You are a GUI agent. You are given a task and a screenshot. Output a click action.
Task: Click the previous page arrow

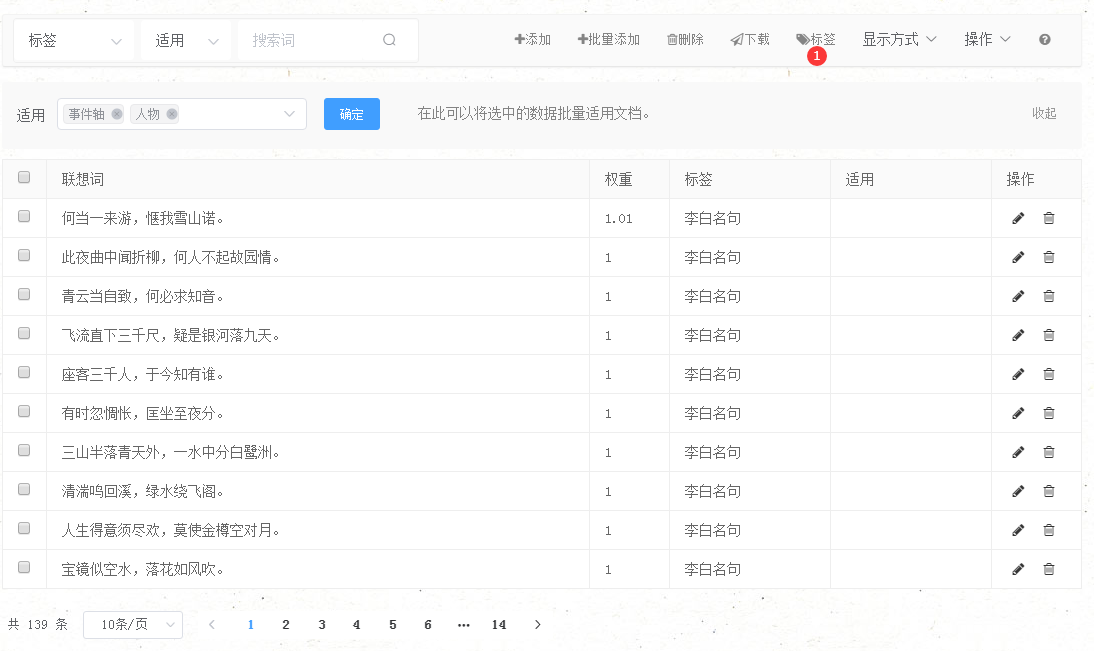212,624
